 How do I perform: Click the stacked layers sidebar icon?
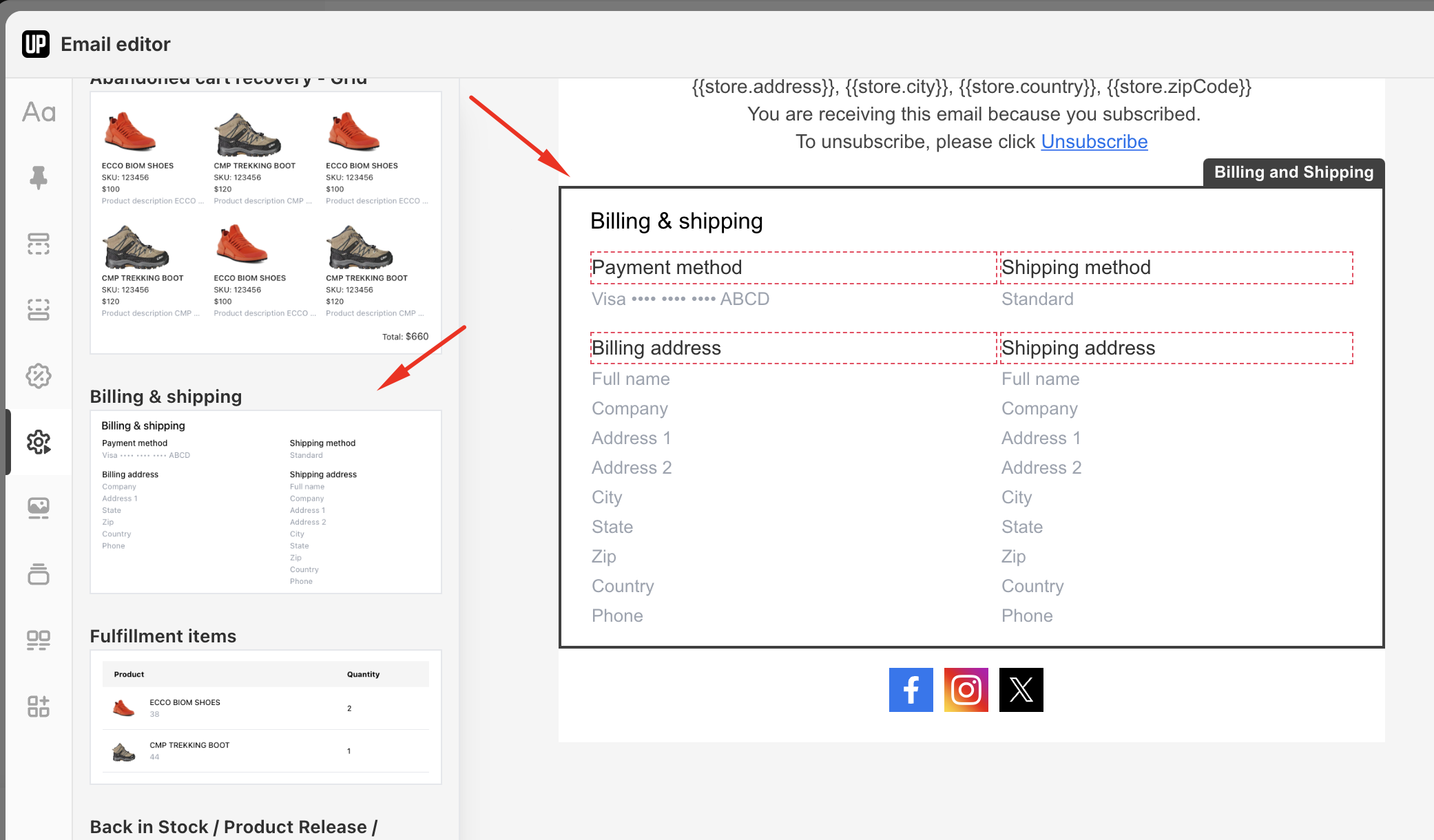(39, 574)
